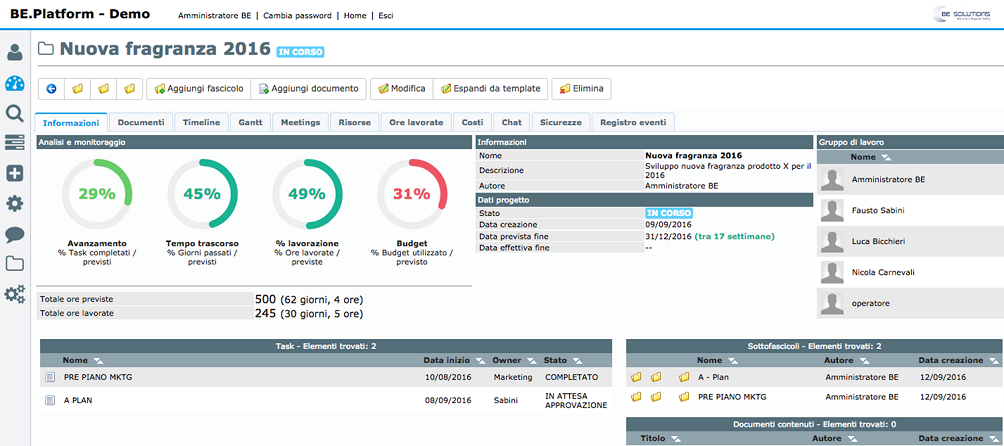Open the single gear settings icon

[14, 203]
